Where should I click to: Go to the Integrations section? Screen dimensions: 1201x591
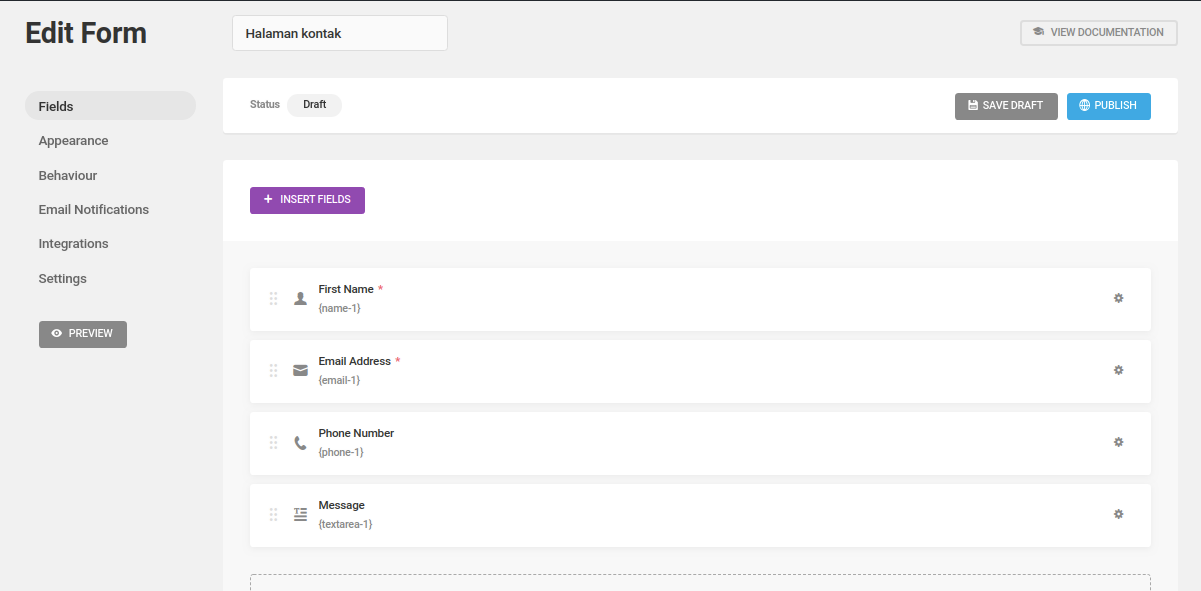coord(73,244)
